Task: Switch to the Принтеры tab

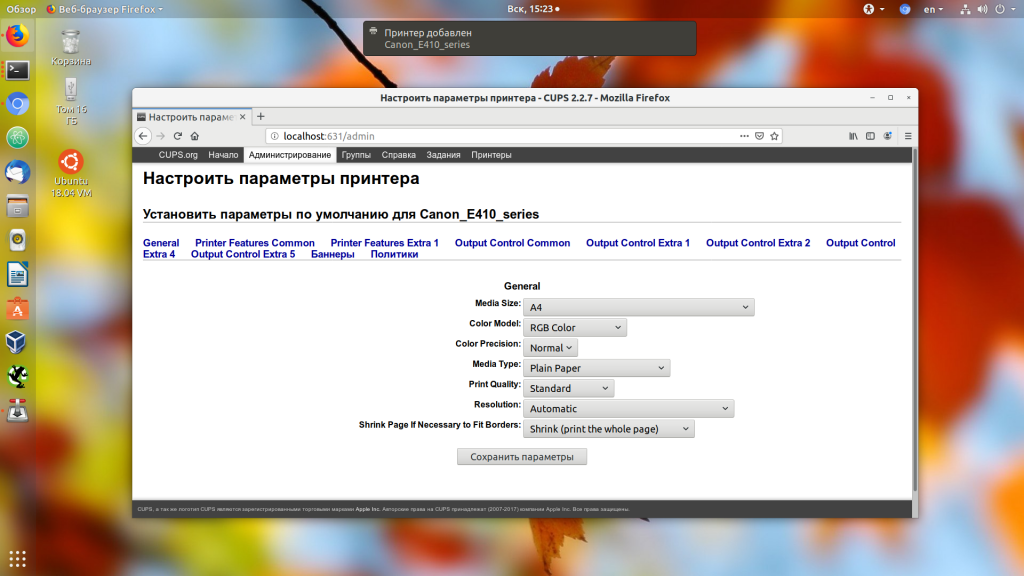Action: pos(491,155)
